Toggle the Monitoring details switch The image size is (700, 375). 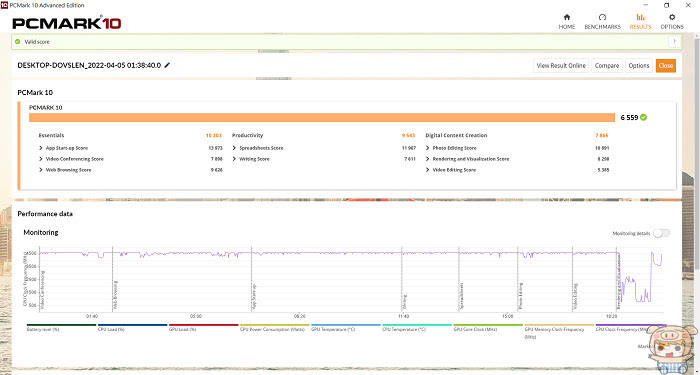tap(661, 233)
